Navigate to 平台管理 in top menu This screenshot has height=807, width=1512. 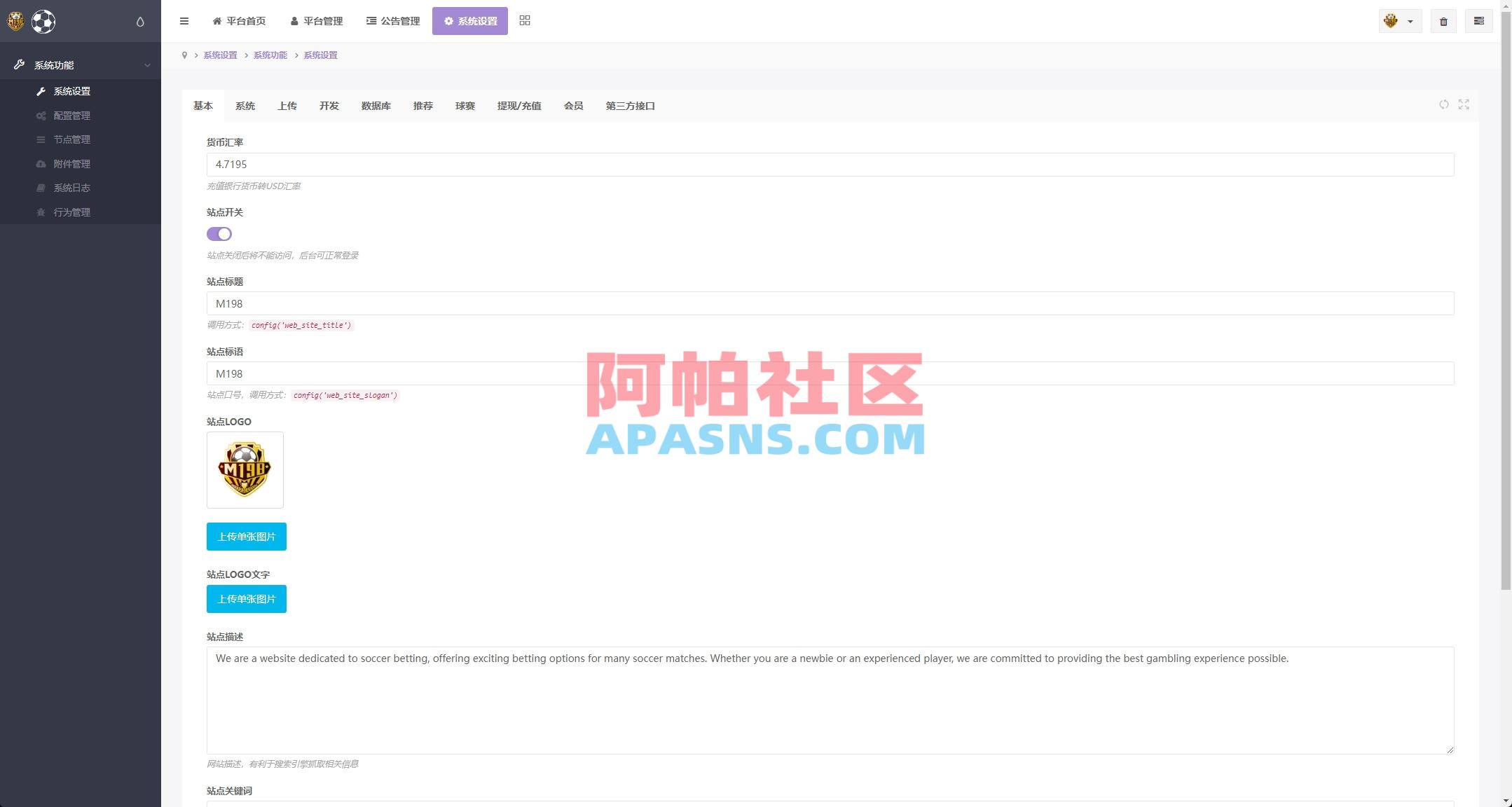(x=316, y=21)
